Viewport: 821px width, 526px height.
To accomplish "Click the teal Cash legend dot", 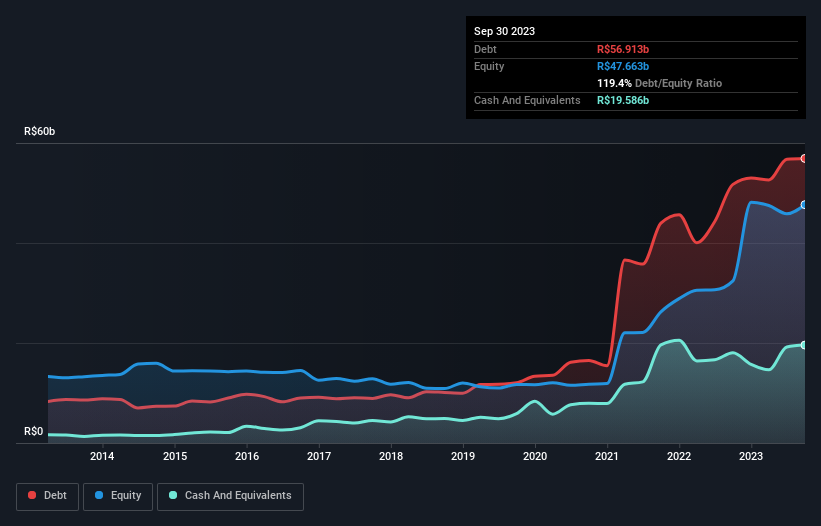I will click(x=173, y=495).
